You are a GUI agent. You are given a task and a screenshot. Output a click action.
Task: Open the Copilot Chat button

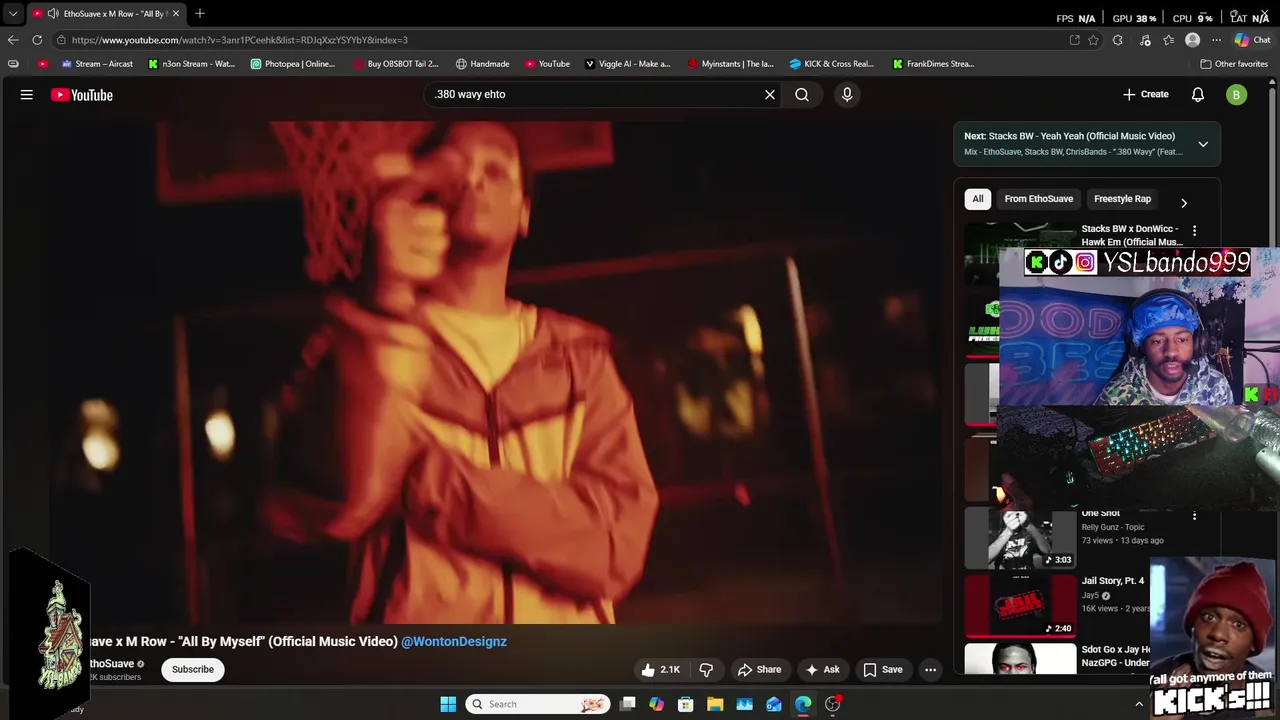(1252, 40)
